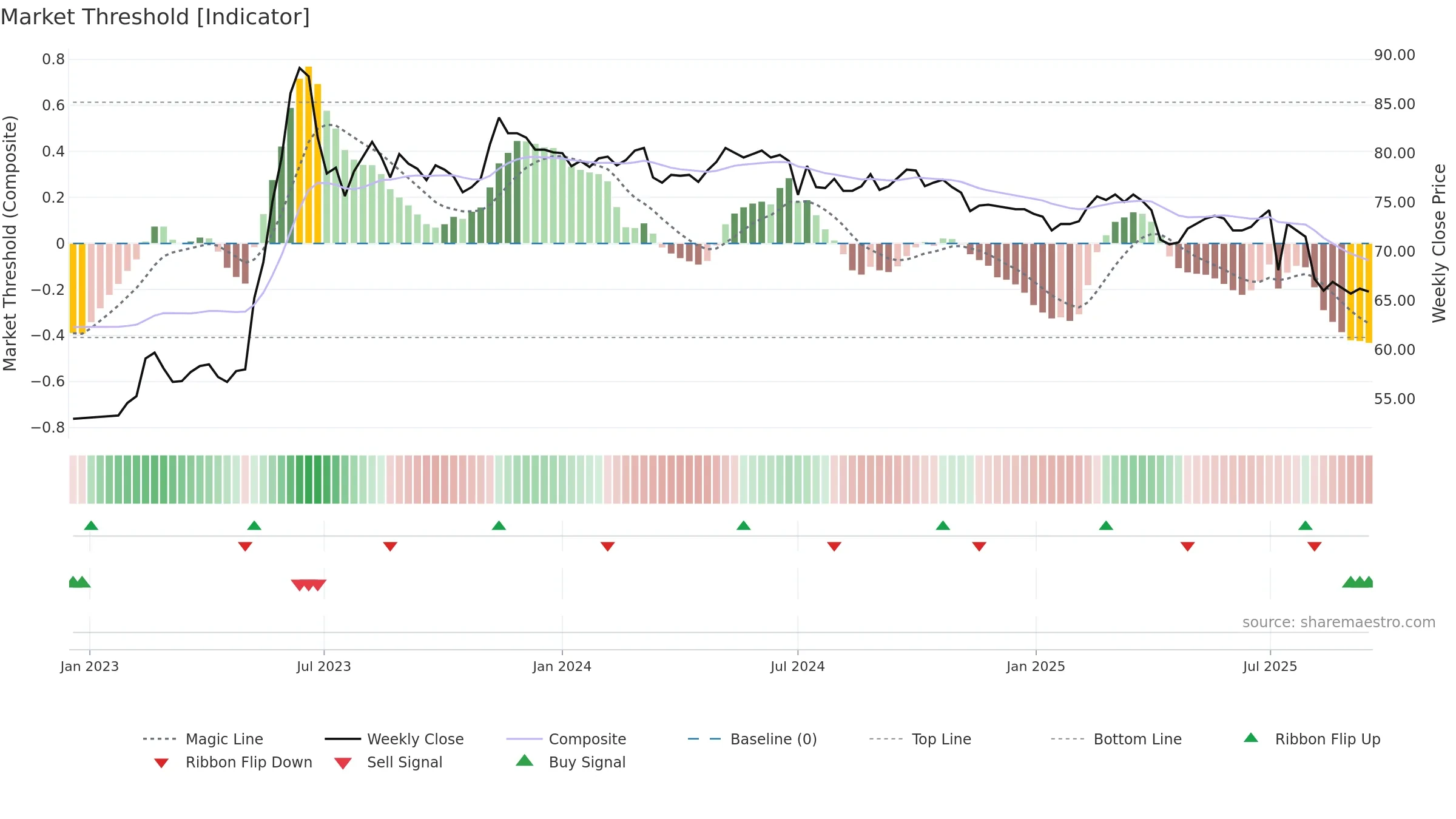The image size is (1456, 819).
Task: Click the Market Threshold [Indicator] title
Action: coord(155,17)
